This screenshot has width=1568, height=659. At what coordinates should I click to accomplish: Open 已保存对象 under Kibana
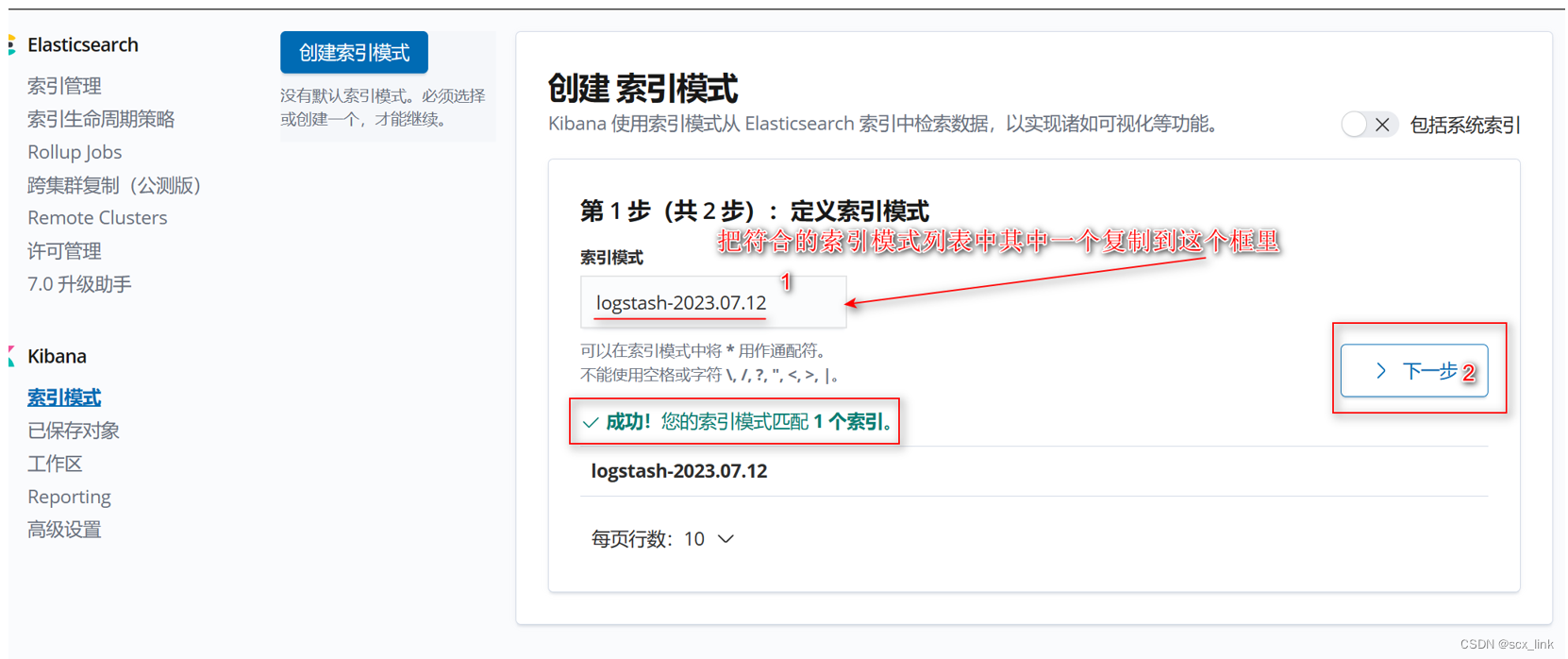click(x=74, y=431)
